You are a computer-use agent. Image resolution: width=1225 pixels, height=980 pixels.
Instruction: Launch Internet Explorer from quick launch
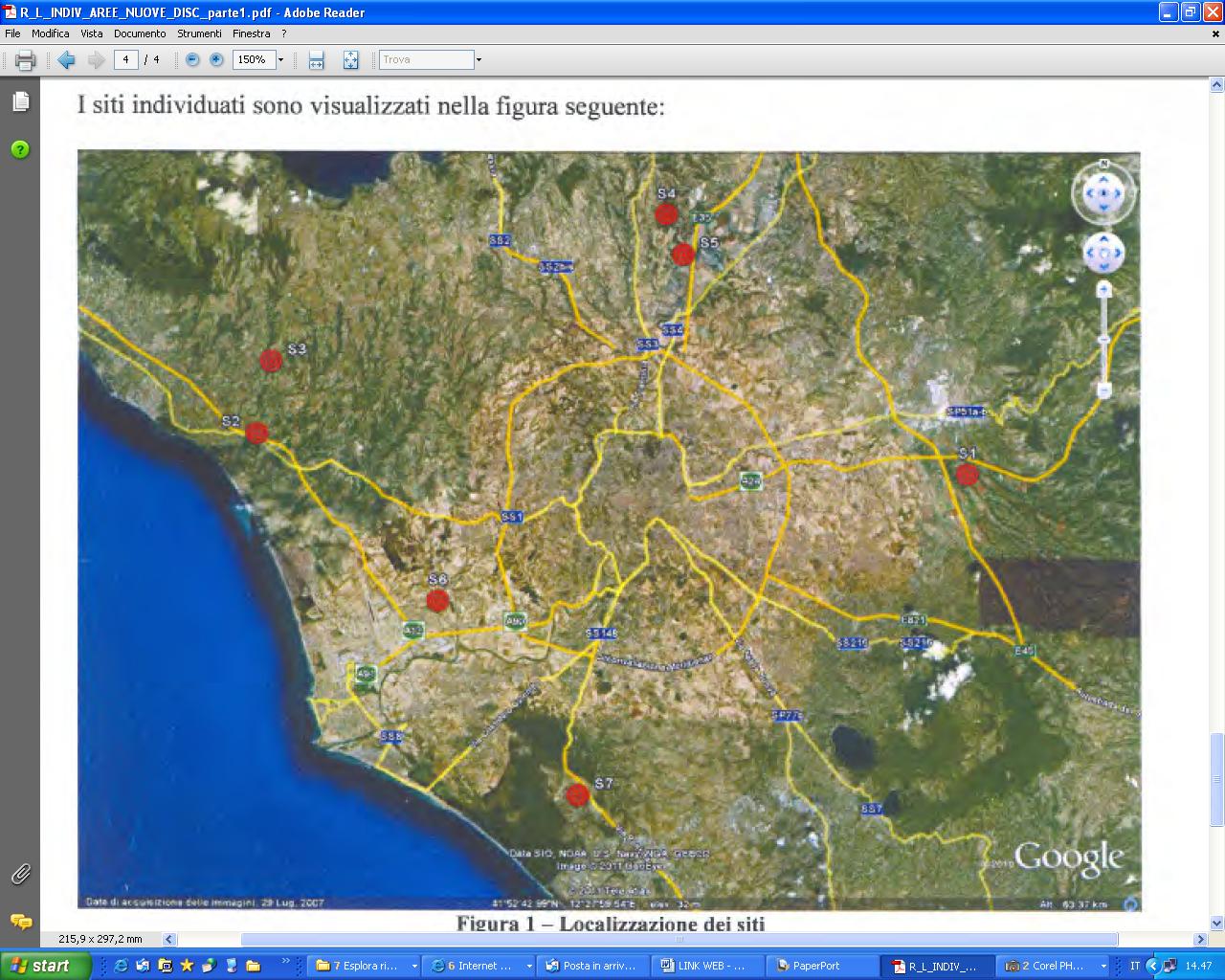pyautogui.click(x=121, y=966)
